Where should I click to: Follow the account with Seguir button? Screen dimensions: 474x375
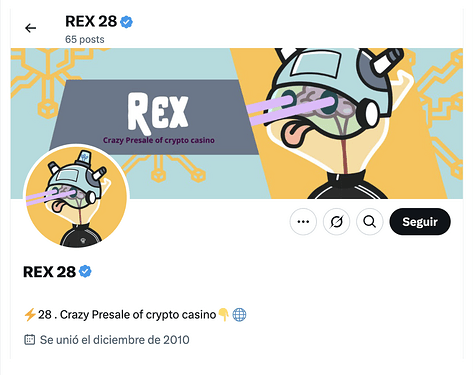point(420,222)
